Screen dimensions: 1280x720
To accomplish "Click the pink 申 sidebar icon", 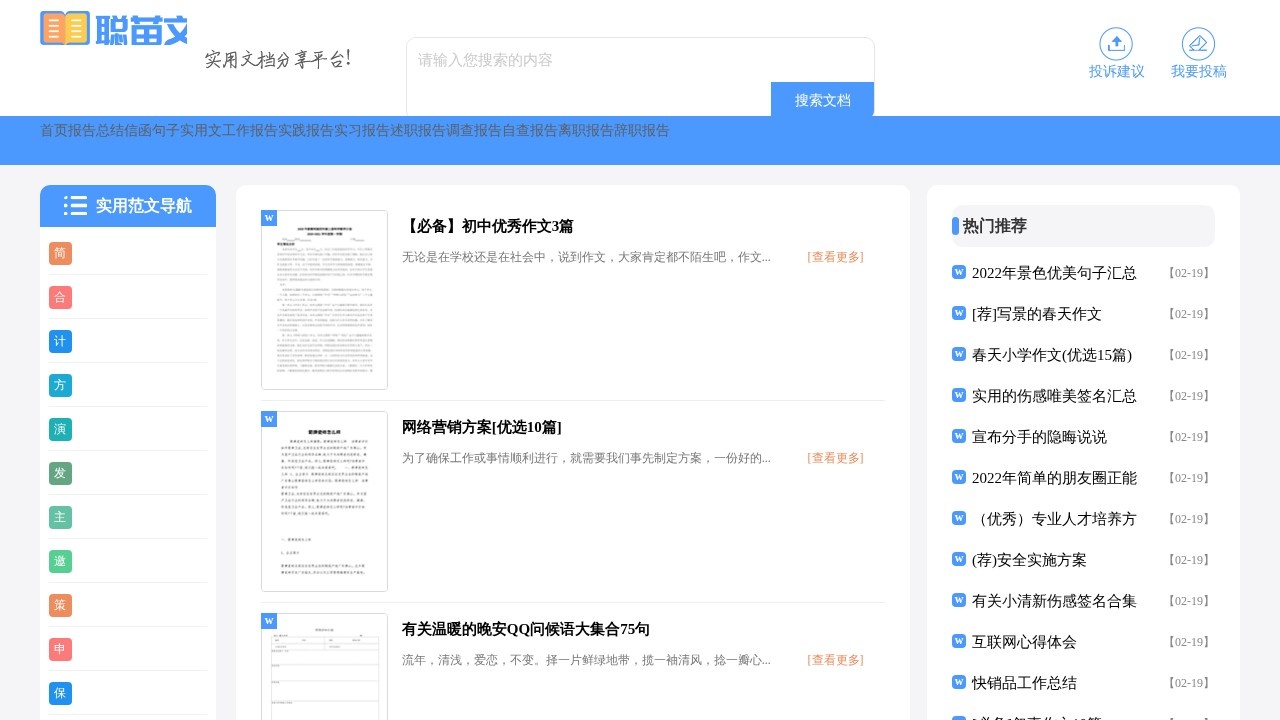I will [x=60, y=650].
